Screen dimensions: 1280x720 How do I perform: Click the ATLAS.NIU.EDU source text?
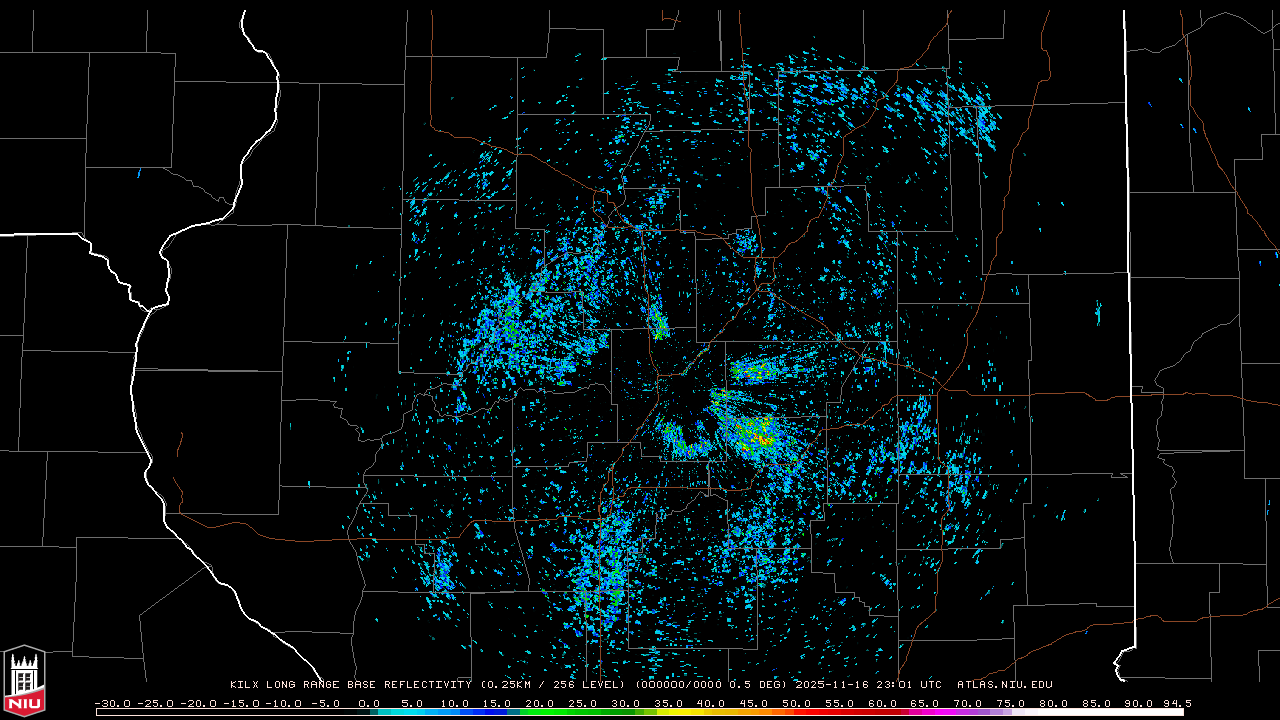tap(1004, 685)
